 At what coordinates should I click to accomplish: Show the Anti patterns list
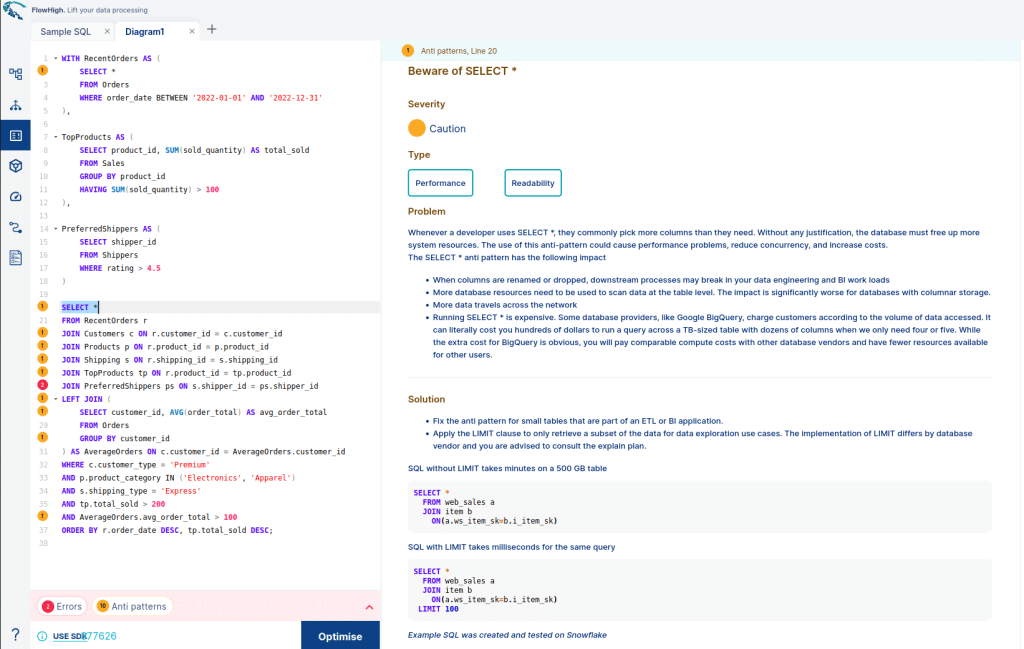132,607
